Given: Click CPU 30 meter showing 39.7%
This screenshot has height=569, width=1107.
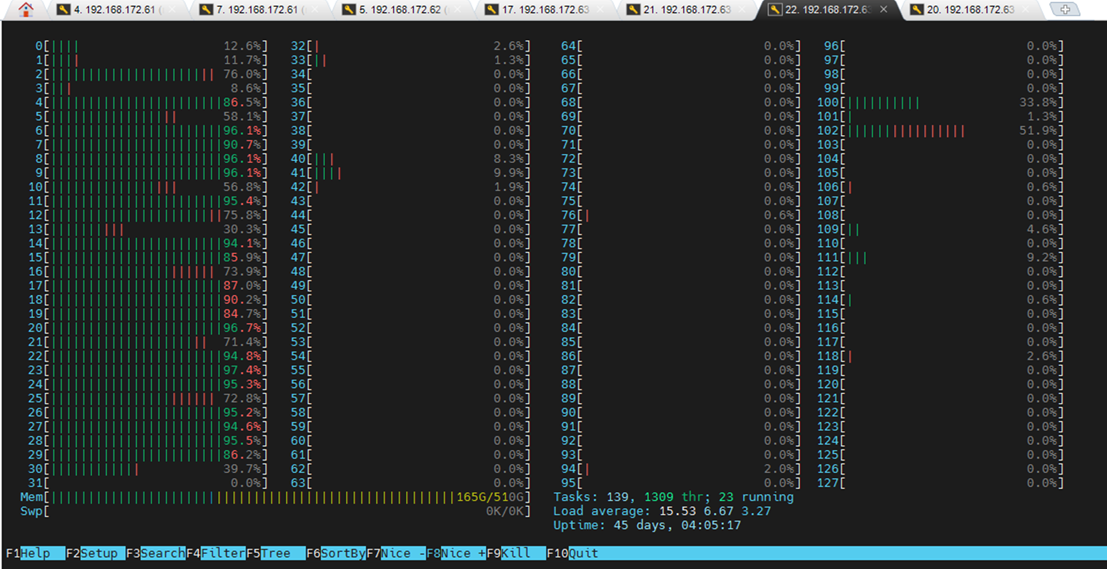Looking at the screenshot, I should coord(148,469).
